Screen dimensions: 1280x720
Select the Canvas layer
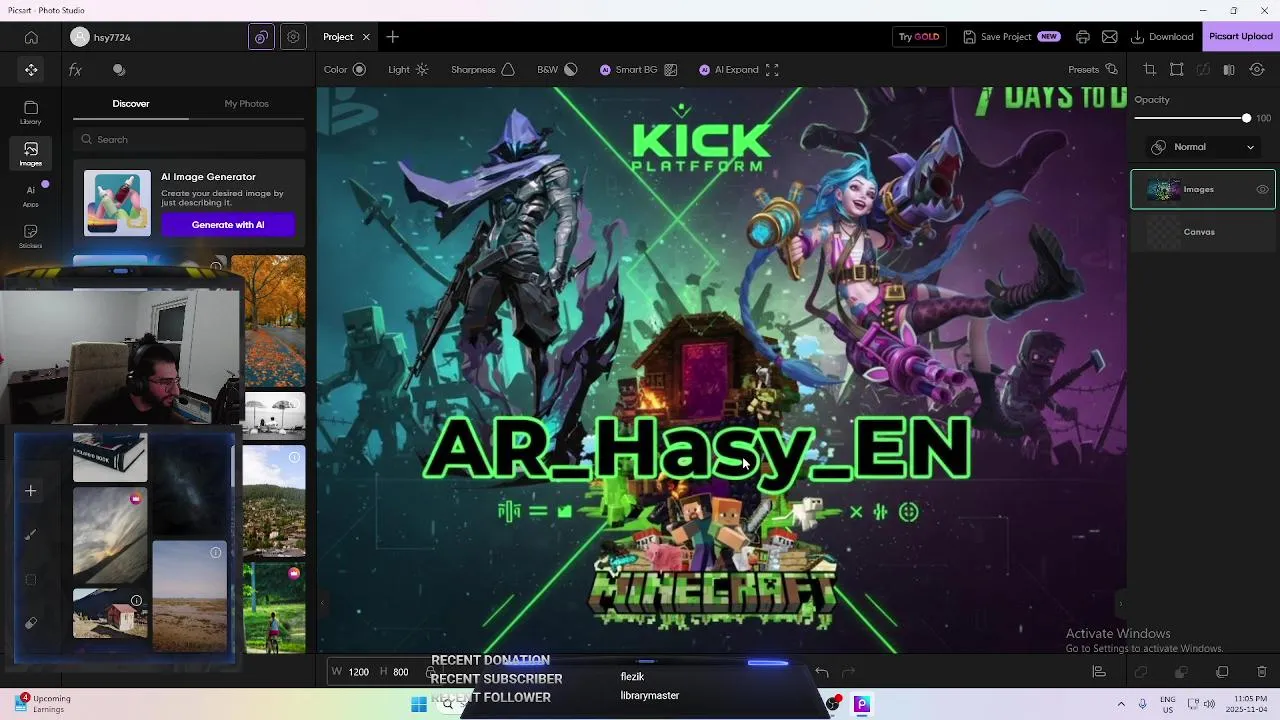coord(1203,232)
